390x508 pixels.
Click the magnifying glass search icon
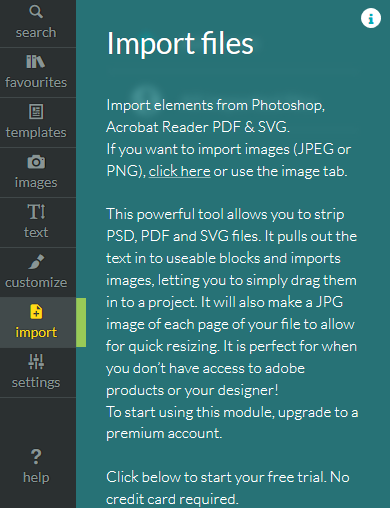pos(36,12)
